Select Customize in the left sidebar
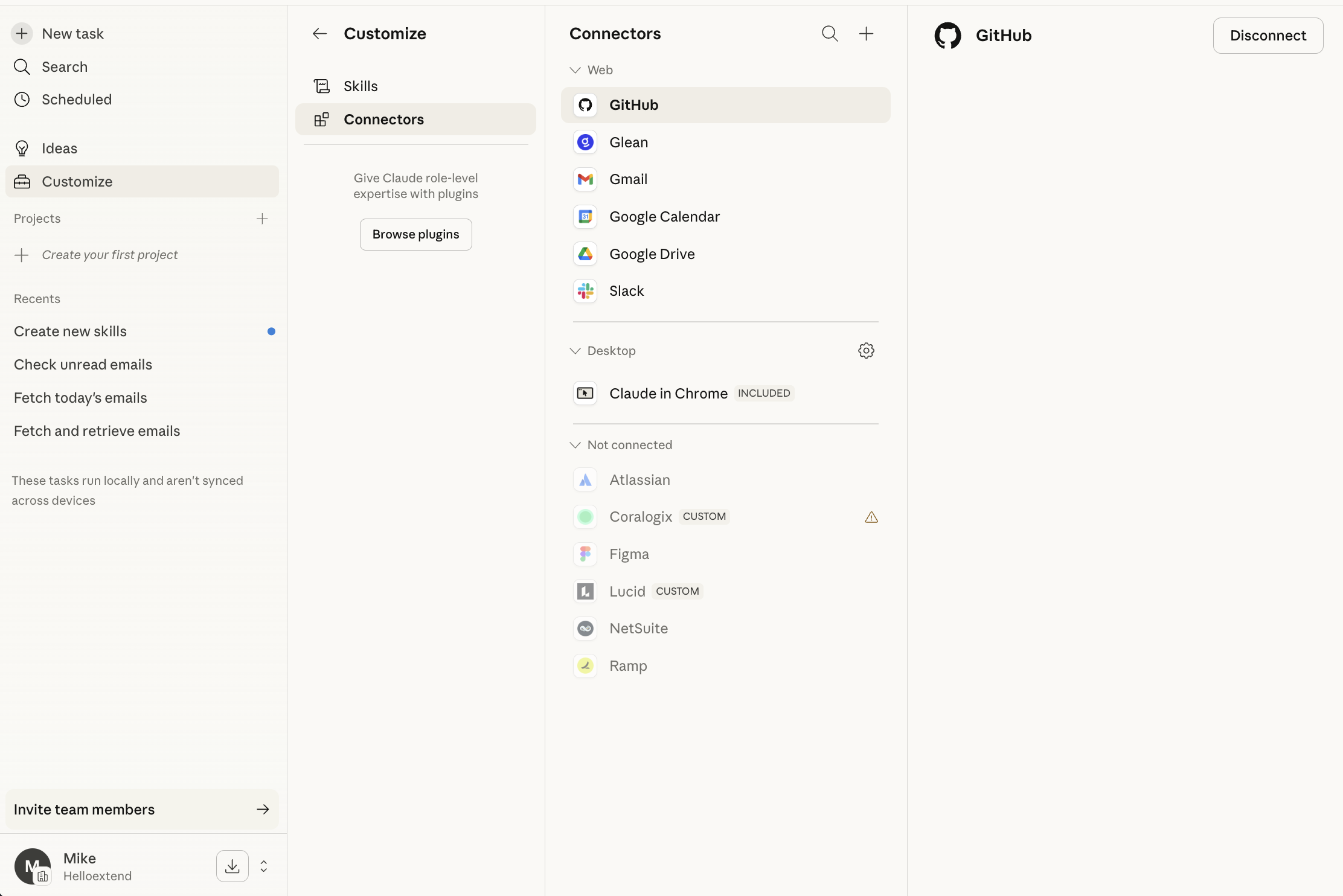1343x896 pixels. pos(142,182)
